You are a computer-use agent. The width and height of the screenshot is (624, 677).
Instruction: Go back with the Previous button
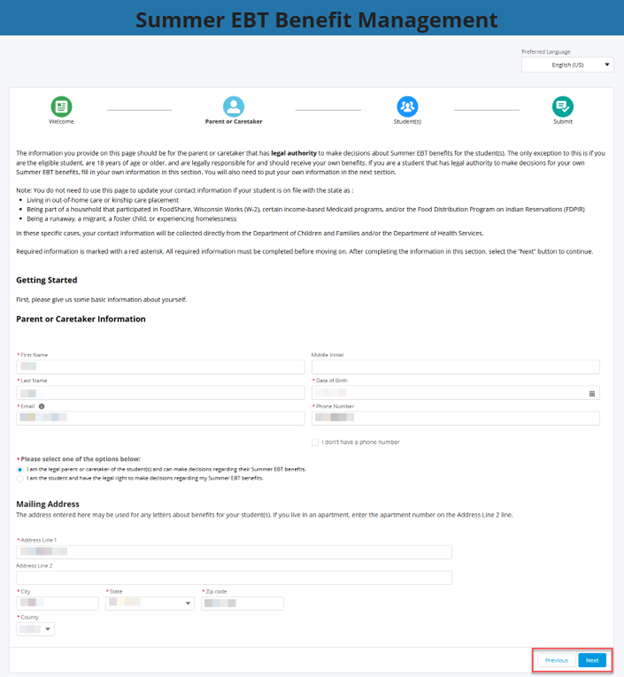tap(556, 660)
